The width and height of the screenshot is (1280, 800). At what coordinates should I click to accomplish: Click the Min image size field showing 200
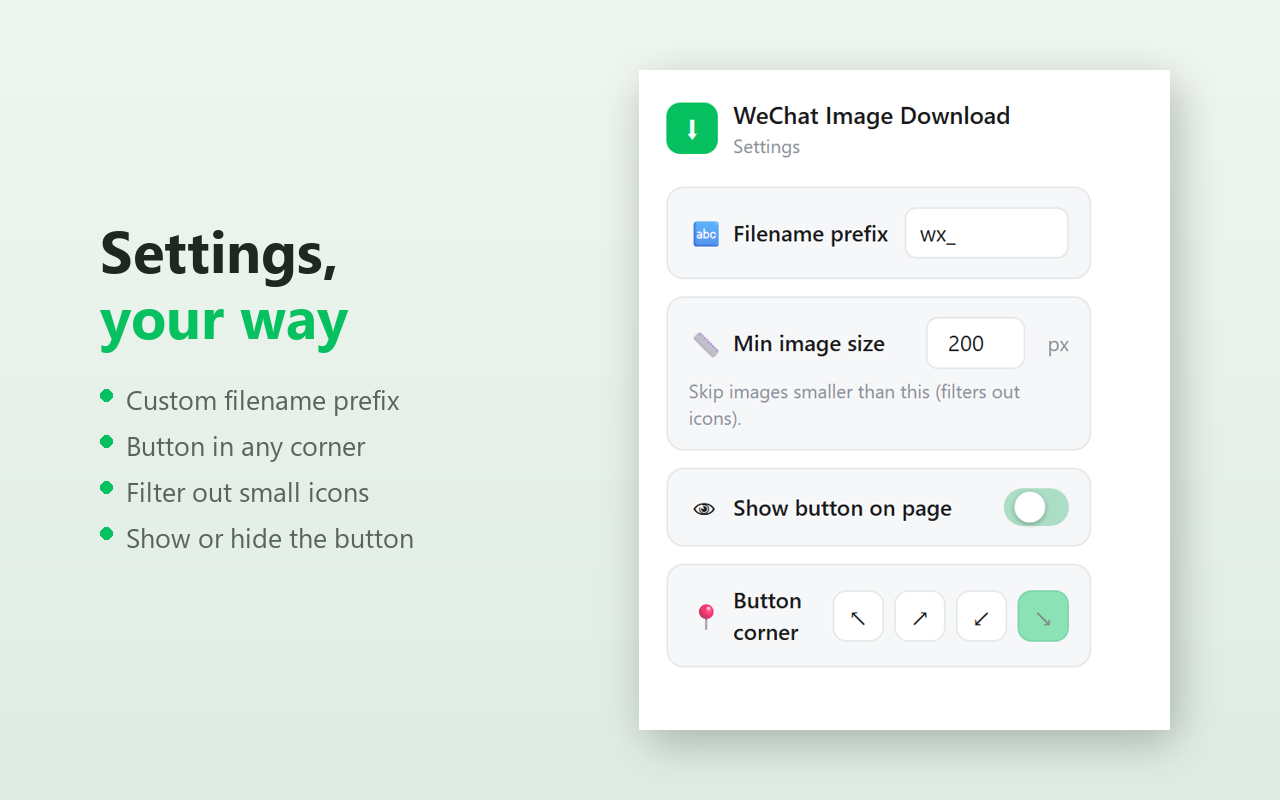tap(976, 343)
